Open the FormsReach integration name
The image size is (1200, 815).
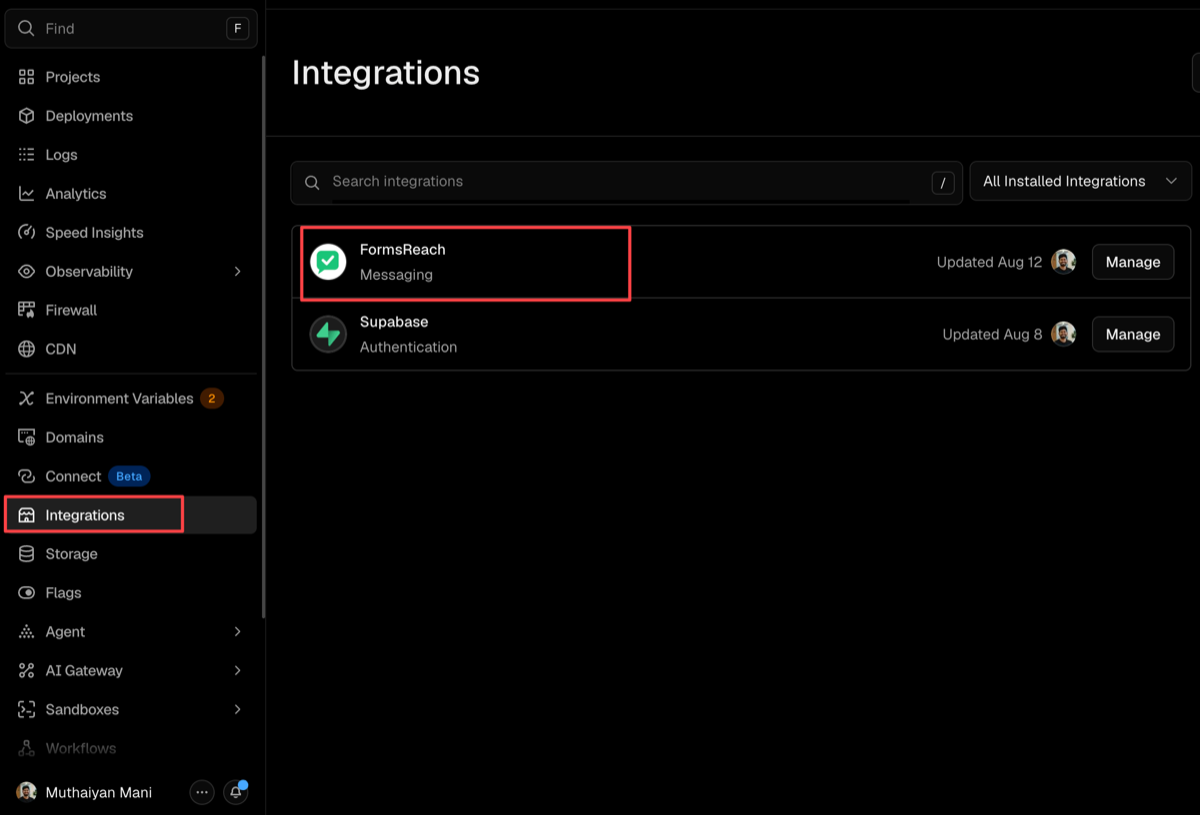[403, 250]
